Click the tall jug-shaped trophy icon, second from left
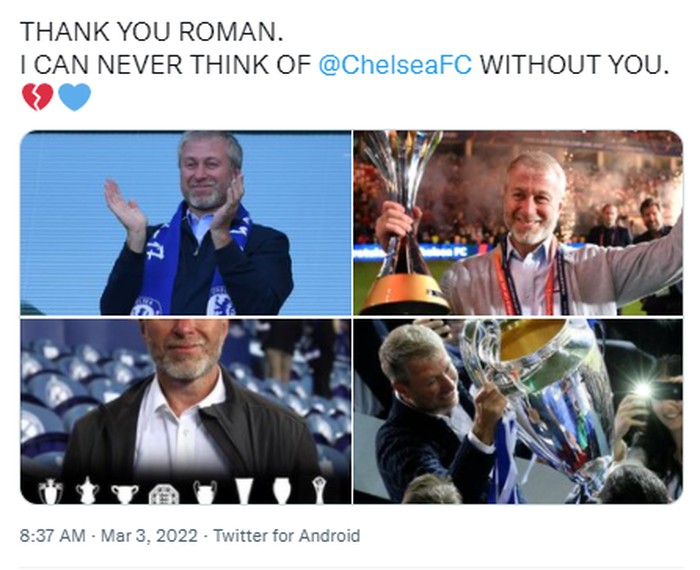Viewport: 700px width, 570px height. point(88,491)
